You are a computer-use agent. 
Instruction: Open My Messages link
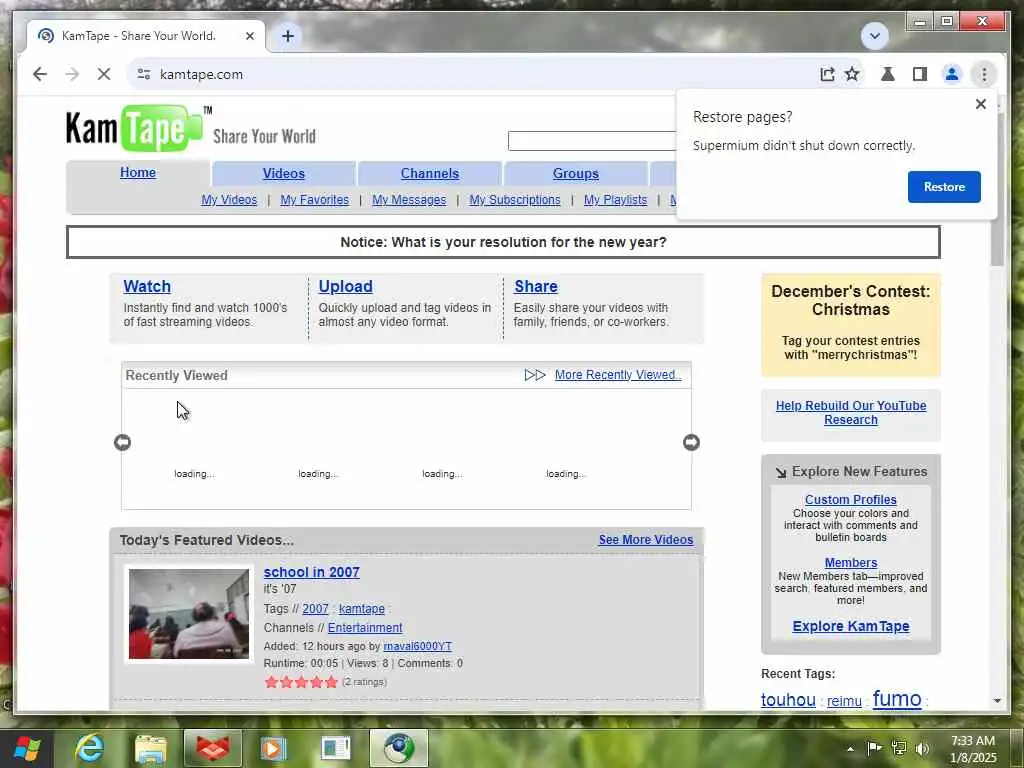point(409,200)
